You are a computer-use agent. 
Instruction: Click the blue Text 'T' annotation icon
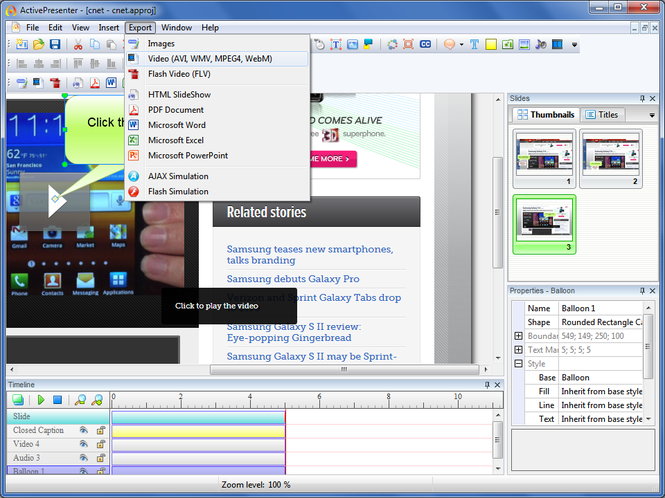[x=474, y=44]
